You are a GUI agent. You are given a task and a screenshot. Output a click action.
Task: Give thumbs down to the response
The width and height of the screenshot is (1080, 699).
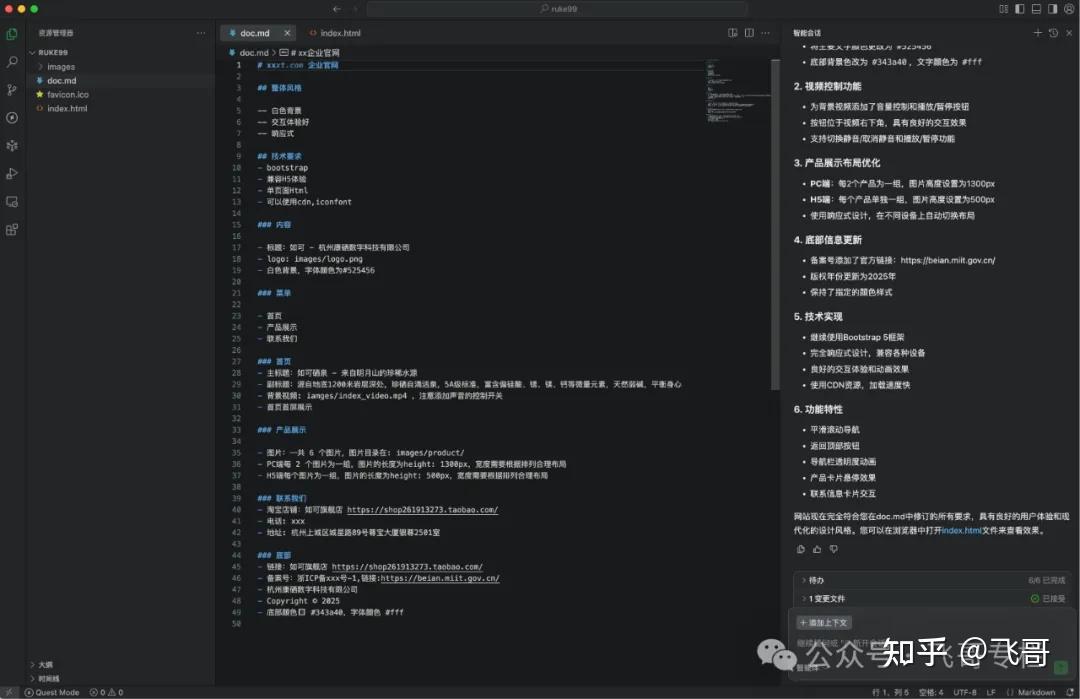(833, 550)
